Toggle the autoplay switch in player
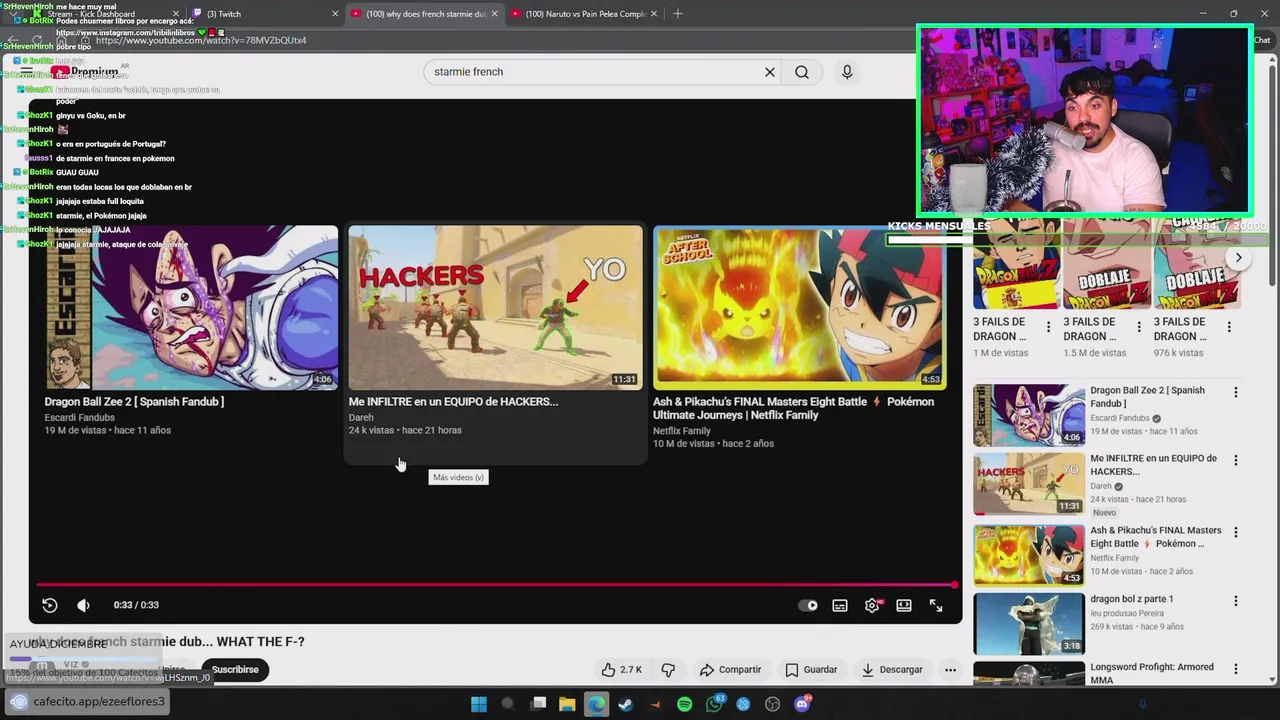Viewport: 1280px width, 720px height. point(808,605)
